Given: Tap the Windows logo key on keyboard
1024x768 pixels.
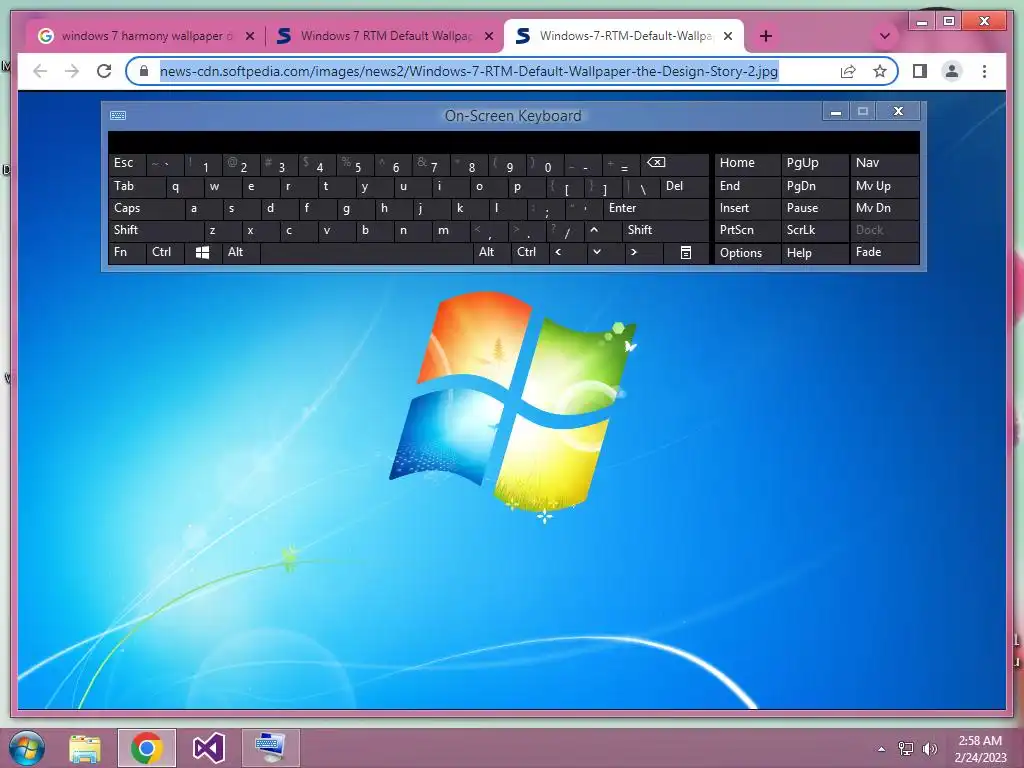Looking at the screenshot, I should click(x=202, y=253).
